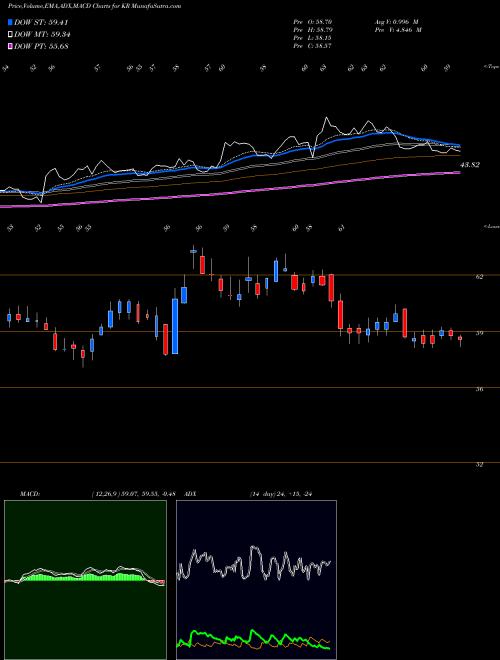The width and height of the screenshot is (500, 660).
Task: Click inside the dark blue ADX panel
Action: coord(256,580)
